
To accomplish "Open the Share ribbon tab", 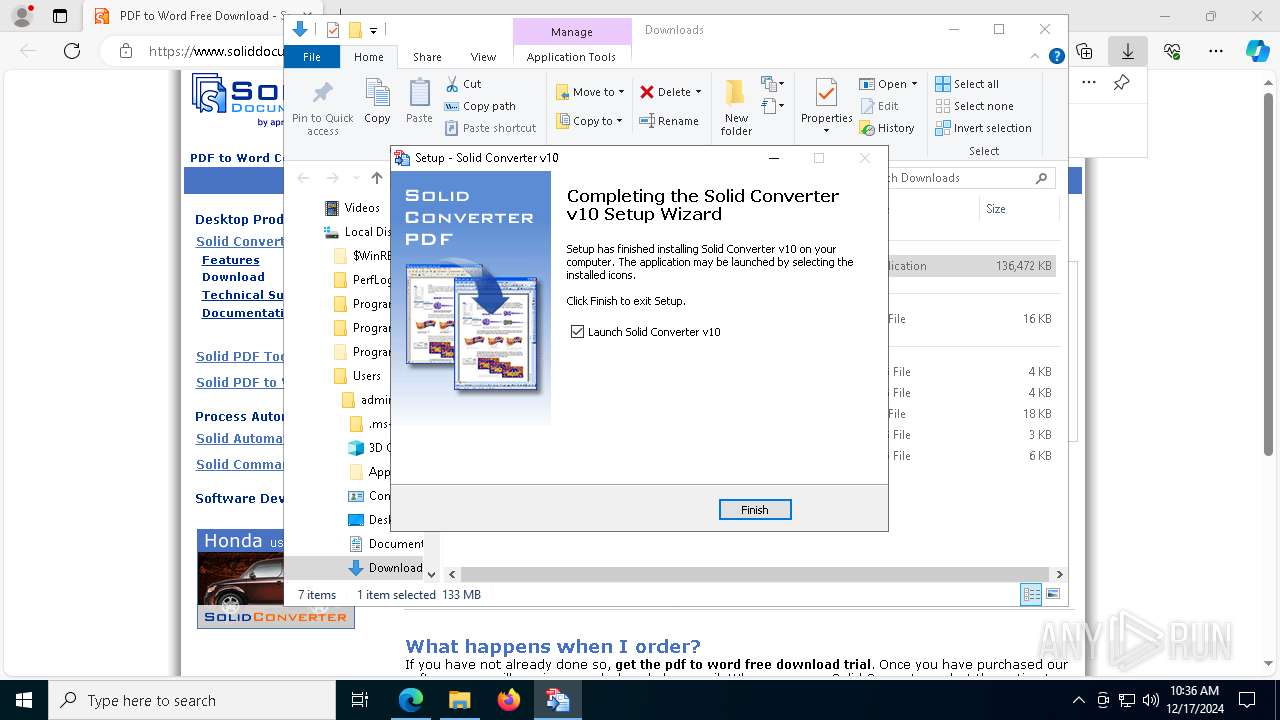I will [x=427, y=57].
